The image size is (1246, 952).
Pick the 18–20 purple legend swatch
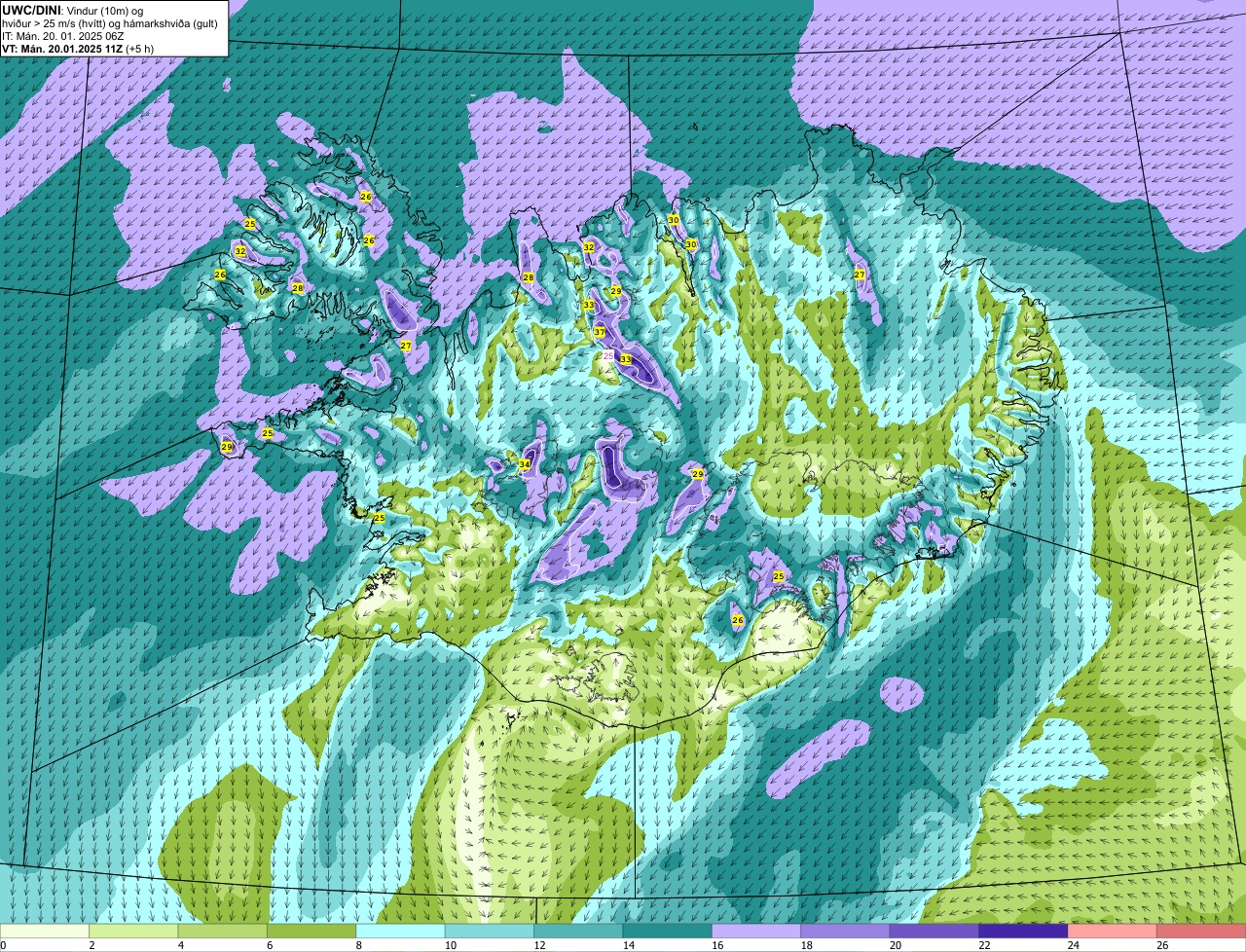(x=846, y=932)
